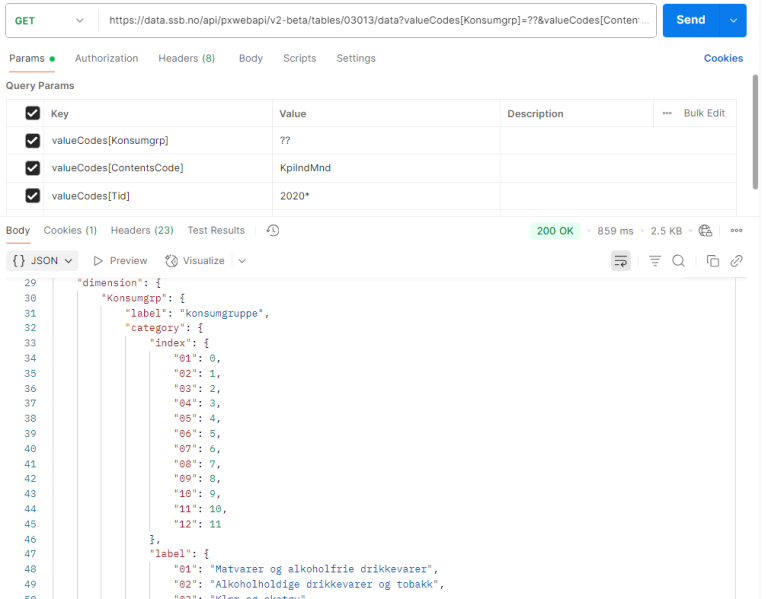Click the value cell containing ??

[386, 141]
